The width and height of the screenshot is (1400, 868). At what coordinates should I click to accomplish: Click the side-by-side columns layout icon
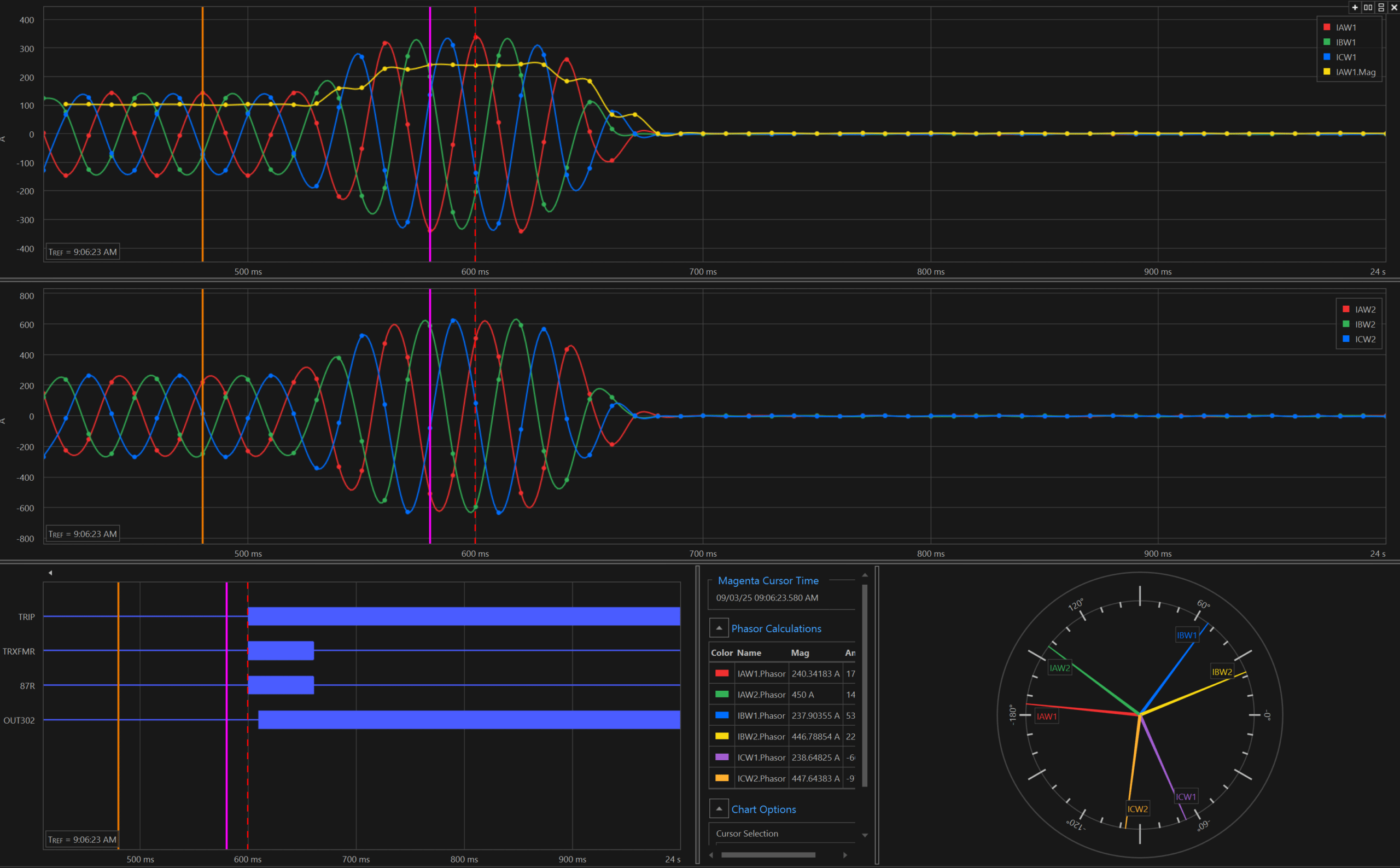coord(1368,8)
